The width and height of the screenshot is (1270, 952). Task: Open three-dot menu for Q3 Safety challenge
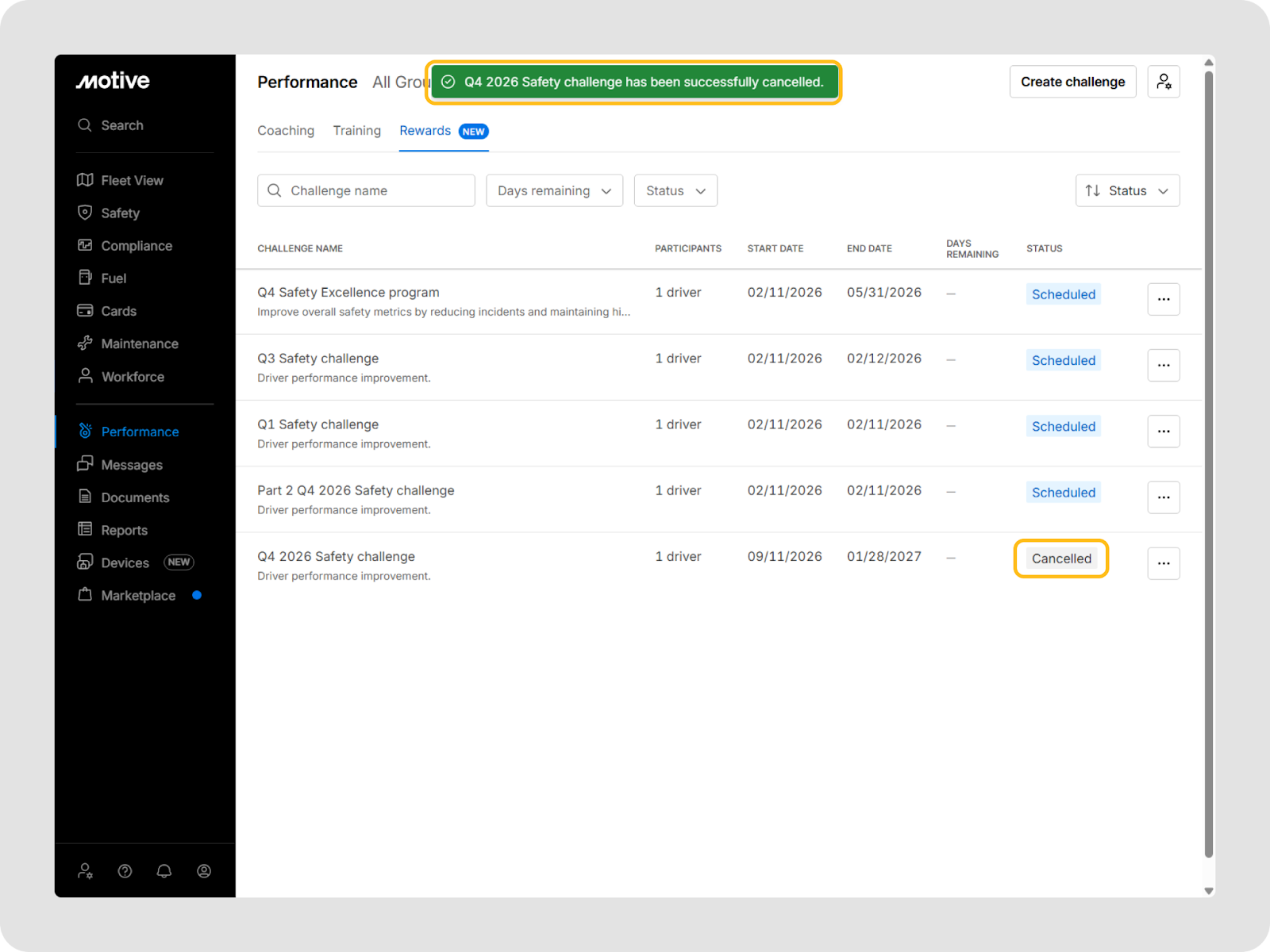tap(1163, 365)
